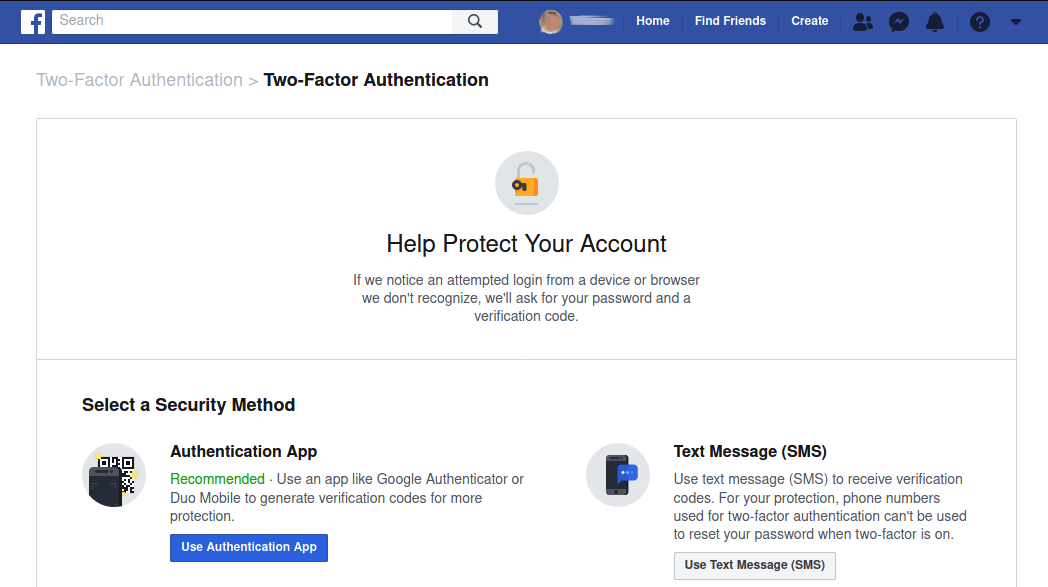This screenshot has height=587, width=1048.
Task: Click the Authentication App heading
Action: pos(243,451)
